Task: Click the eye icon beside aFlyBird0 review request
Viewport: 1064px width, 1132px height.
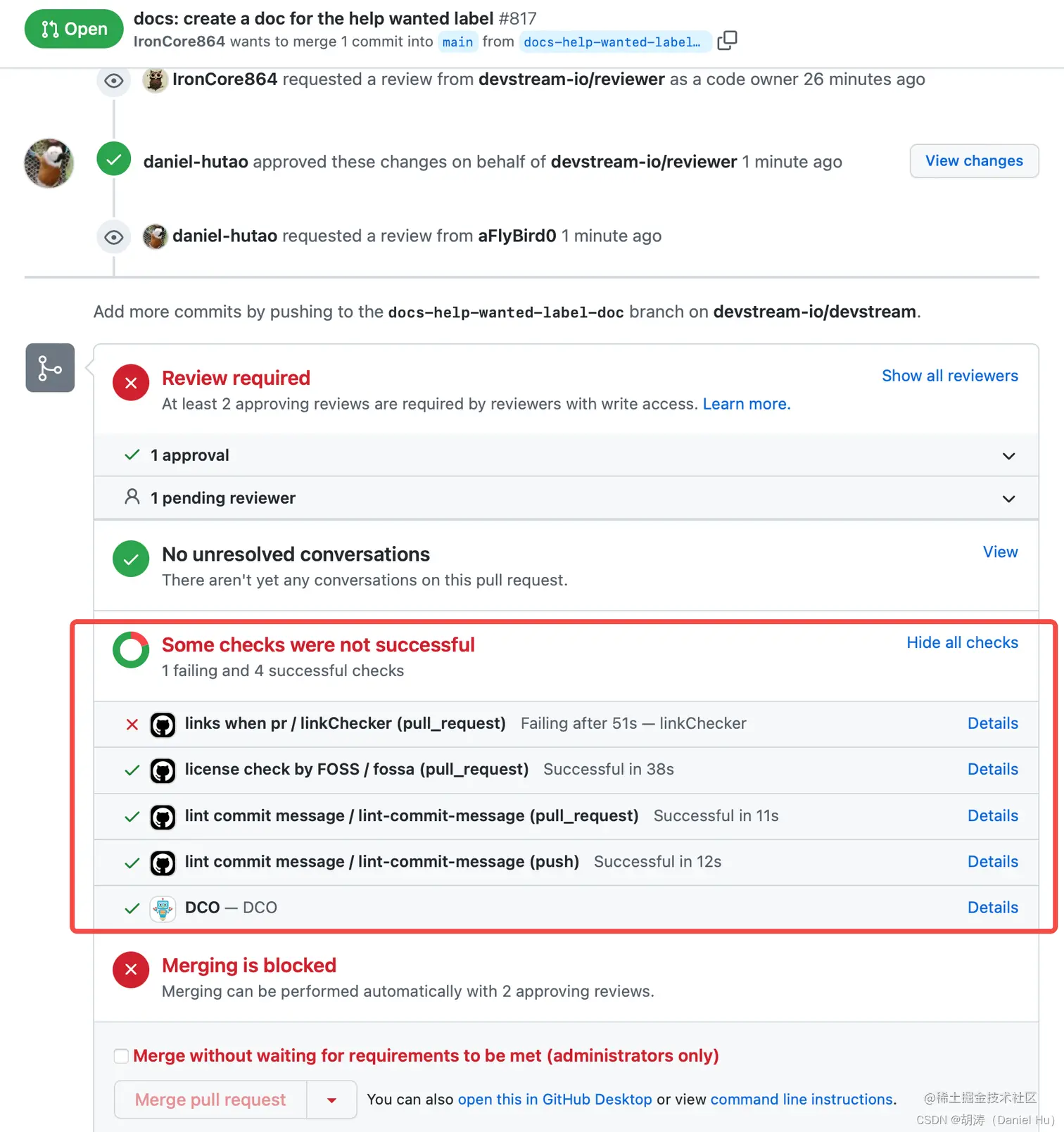Action: click(x=113, y=237)
